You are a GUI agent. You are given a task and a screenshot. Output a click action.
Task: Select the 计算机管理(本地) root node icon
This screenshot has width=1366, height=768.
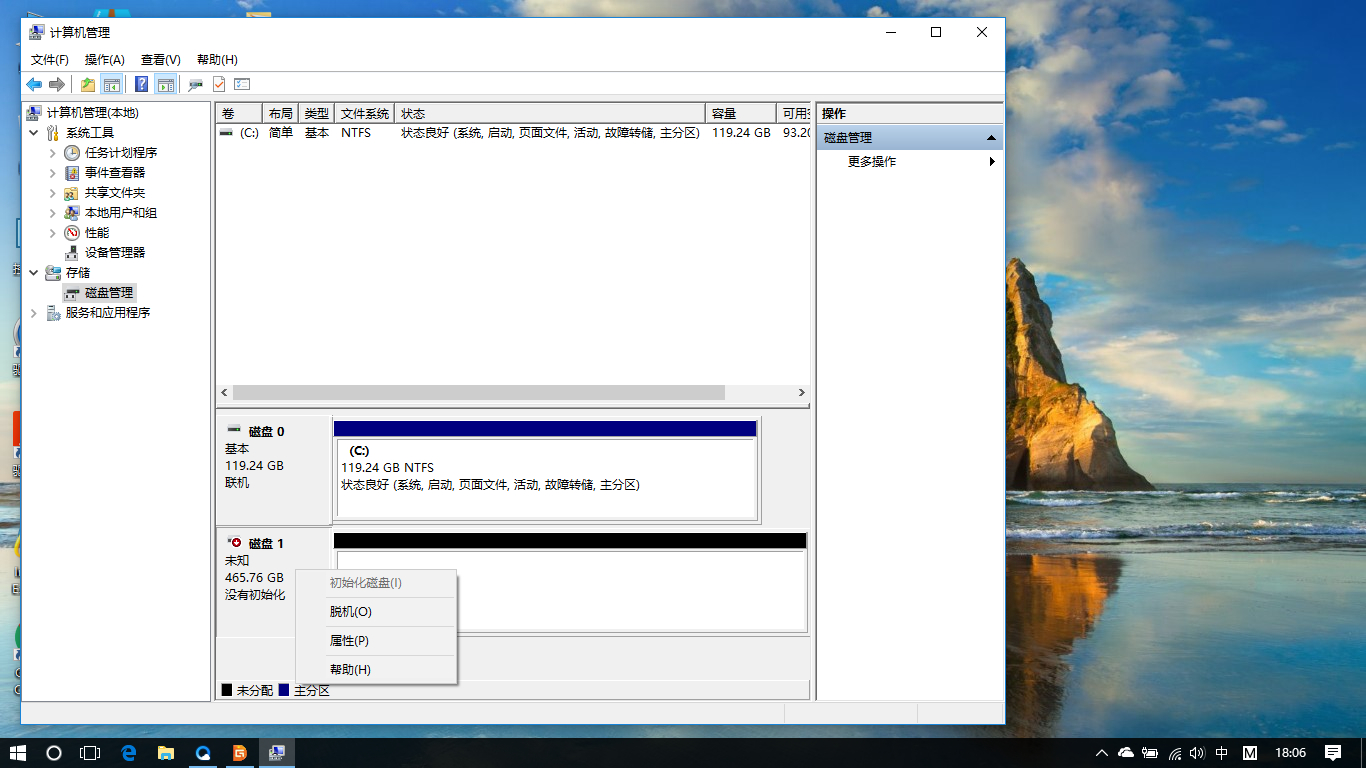tap(34, 113)
